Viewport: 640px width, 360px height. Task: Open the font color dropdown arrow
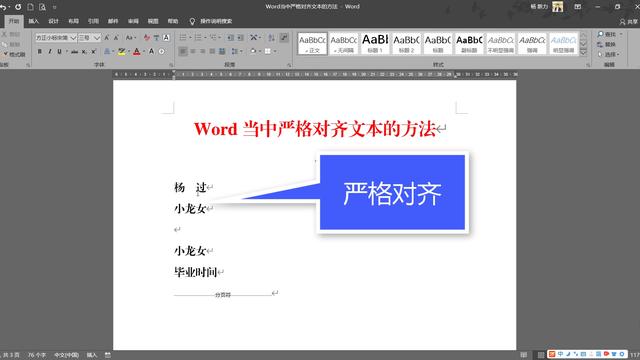click(144, 51)
